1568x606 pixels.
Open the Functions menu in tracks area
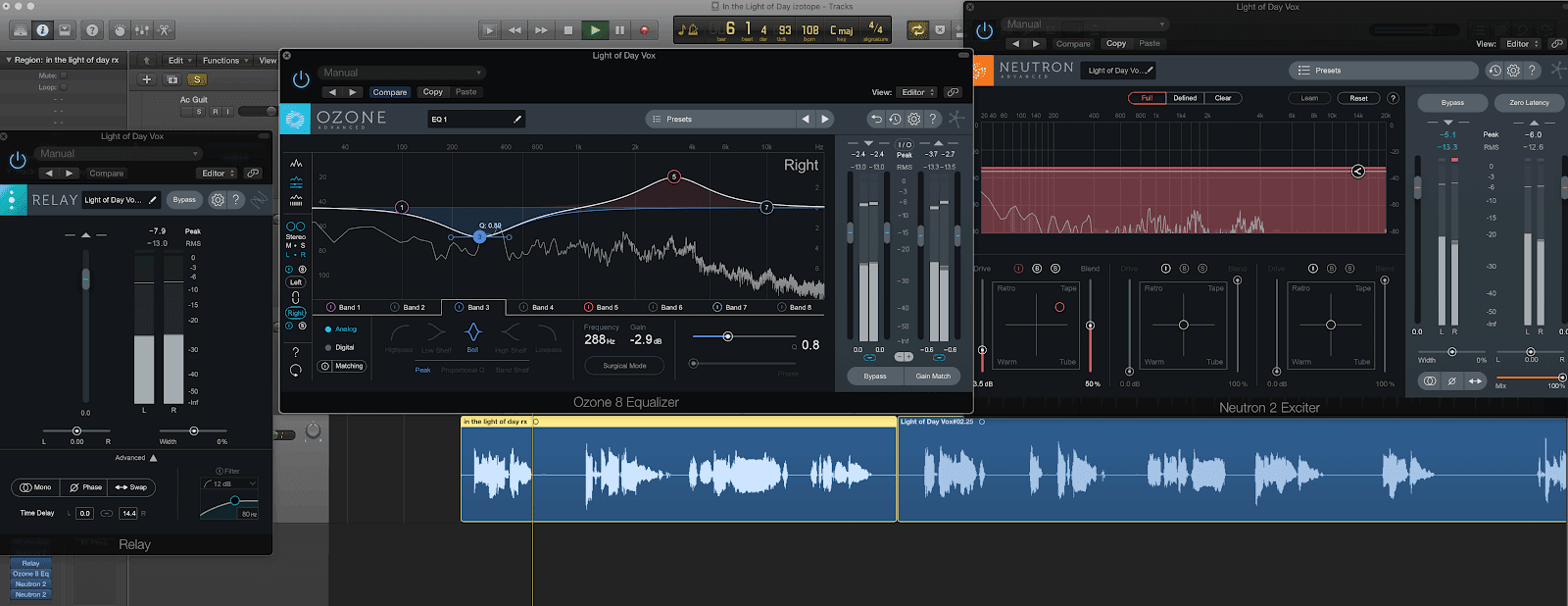[225, 61]
